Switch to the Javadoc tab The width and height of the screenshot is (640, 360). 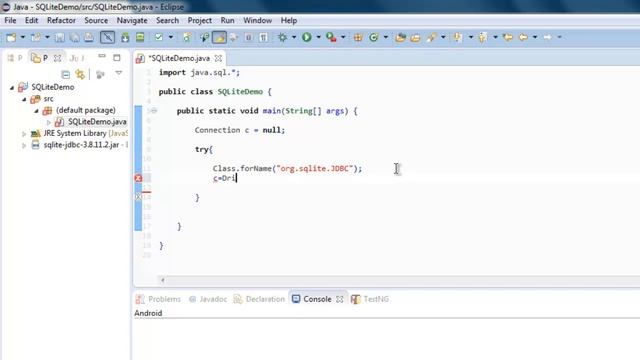(208, 299)
